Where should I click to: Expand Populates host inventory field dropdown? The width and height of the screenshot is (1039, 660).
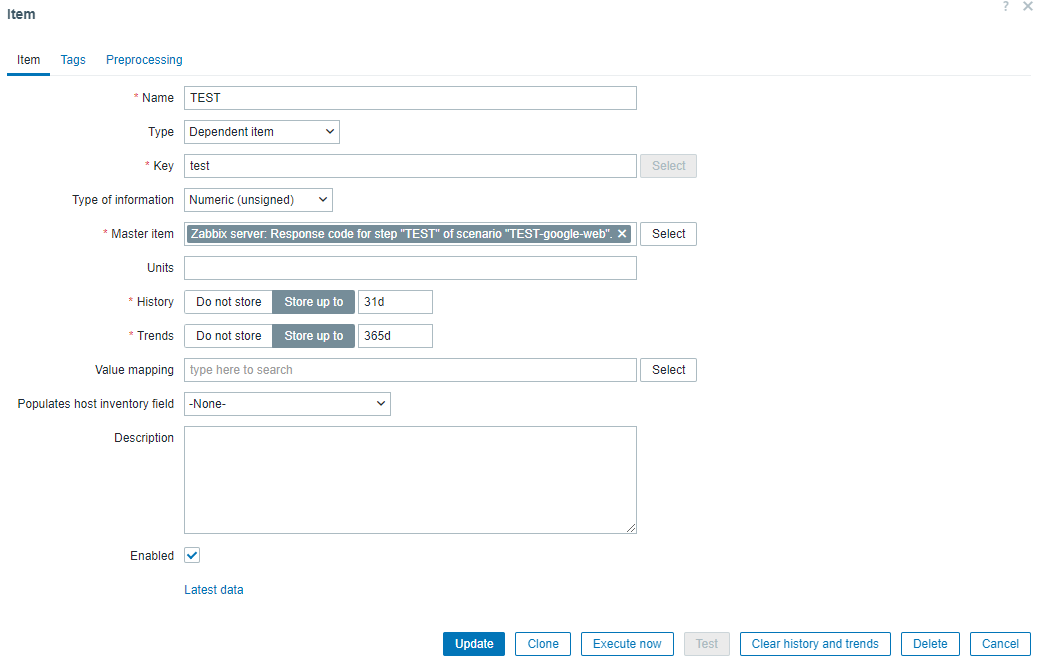point(287,404)
